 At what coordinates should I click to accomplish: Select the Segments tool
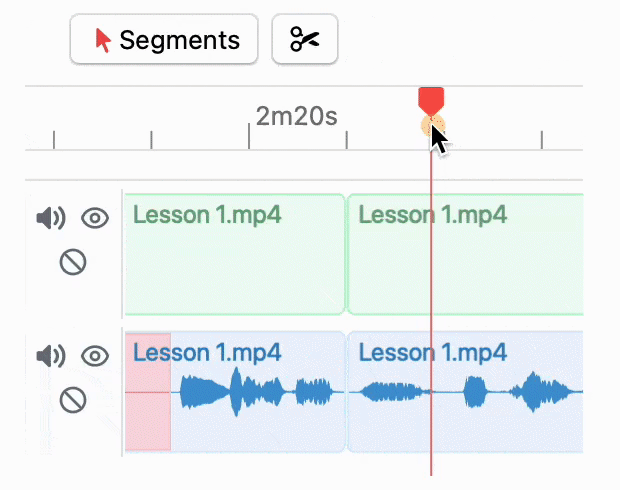pos(164,40)
